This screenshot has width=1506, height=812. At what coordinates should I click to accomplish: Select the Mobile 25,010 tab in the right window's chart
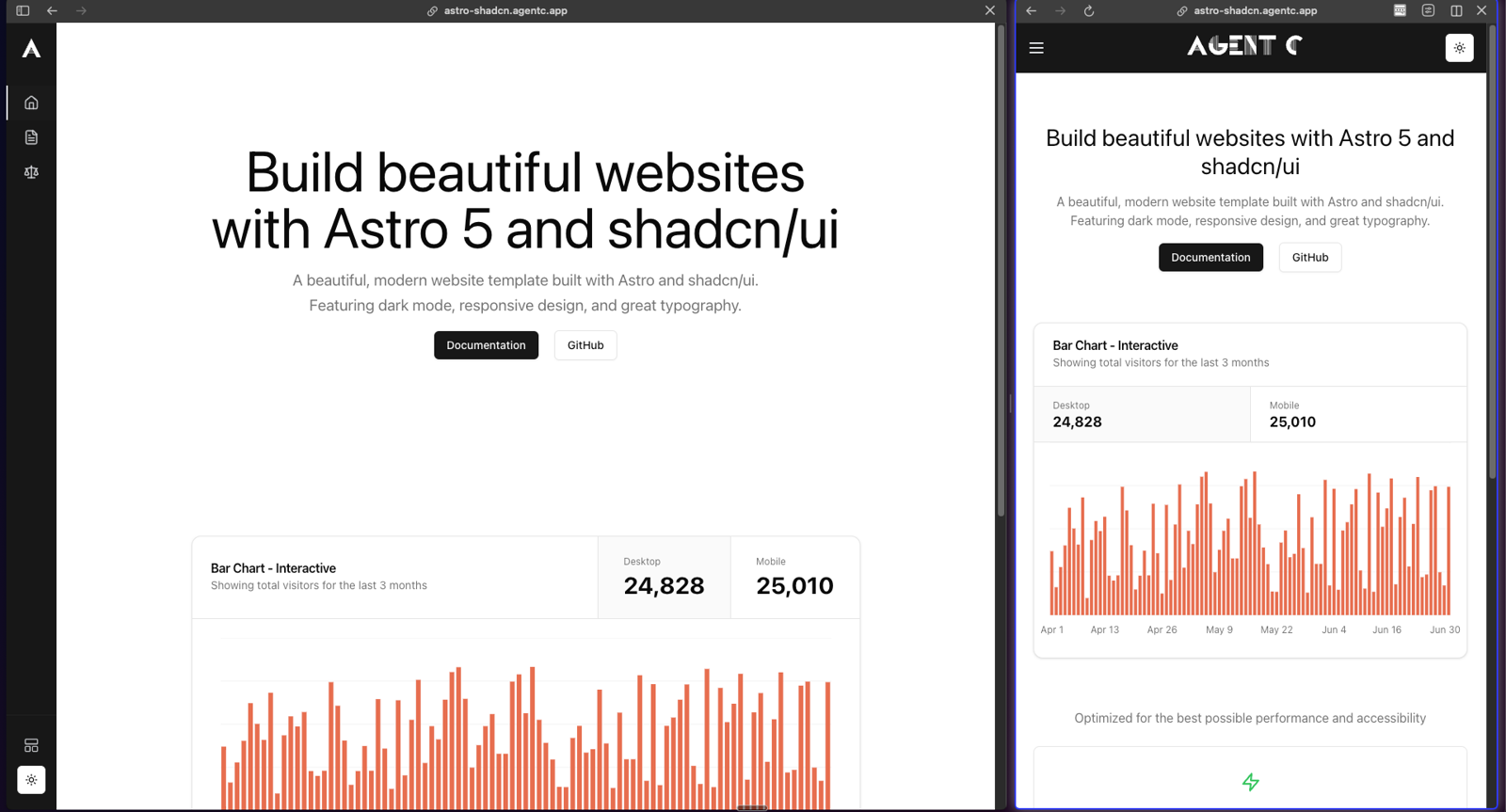pyautogui.click(x=1358, y=414)
